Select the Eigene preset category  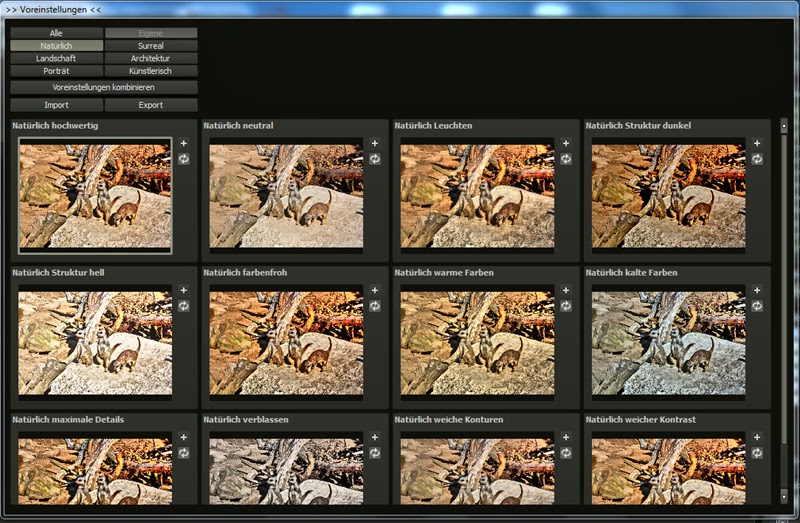[151, 33]
